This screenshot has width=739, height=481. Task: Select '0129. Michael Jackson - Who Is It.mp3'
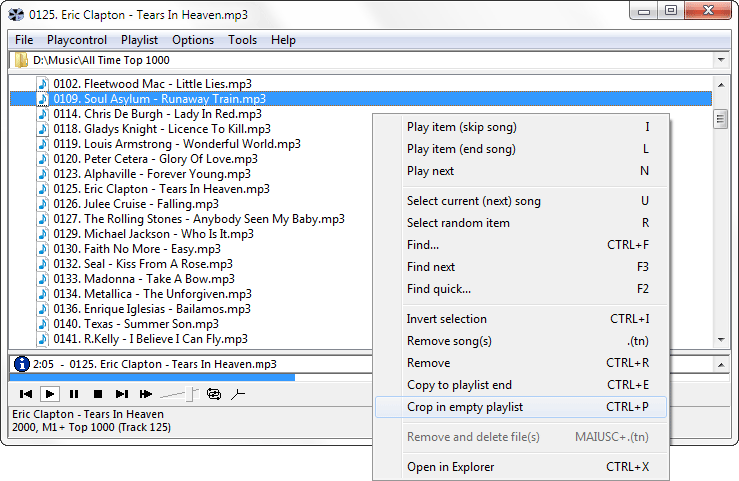(153, 234)
